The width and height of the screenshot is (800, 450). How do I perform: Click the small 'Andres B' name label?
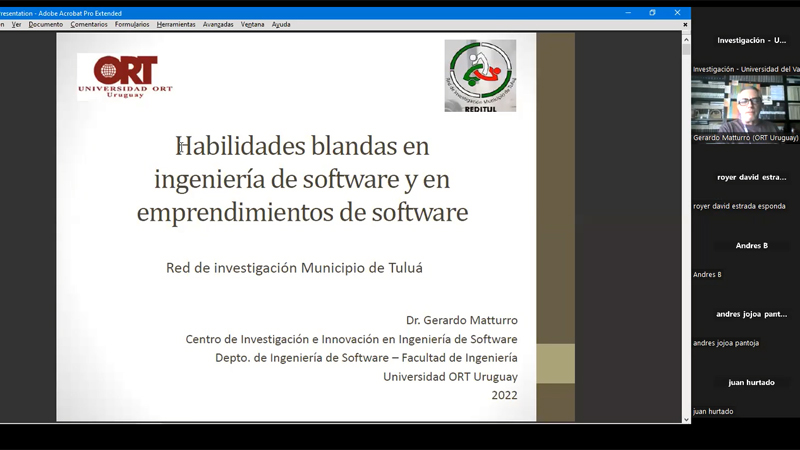pyautogui.click(x=707, y=274)
